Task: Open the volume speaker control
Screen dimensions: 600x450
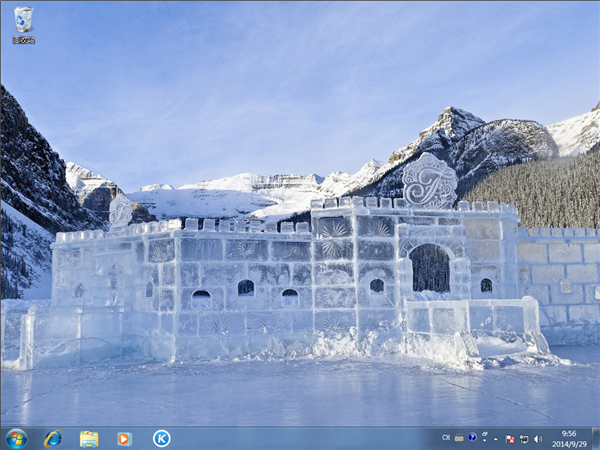Action: pos(537,438)
